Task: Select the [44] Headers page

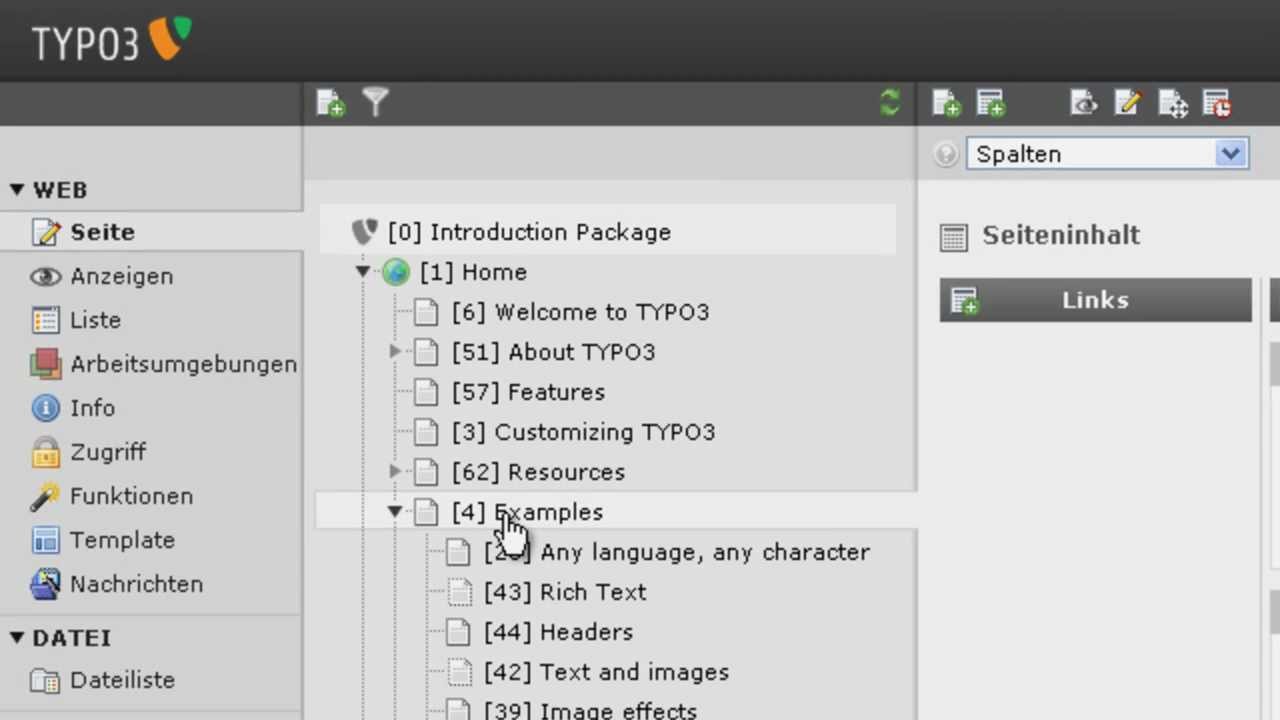Action: [558, 632]
